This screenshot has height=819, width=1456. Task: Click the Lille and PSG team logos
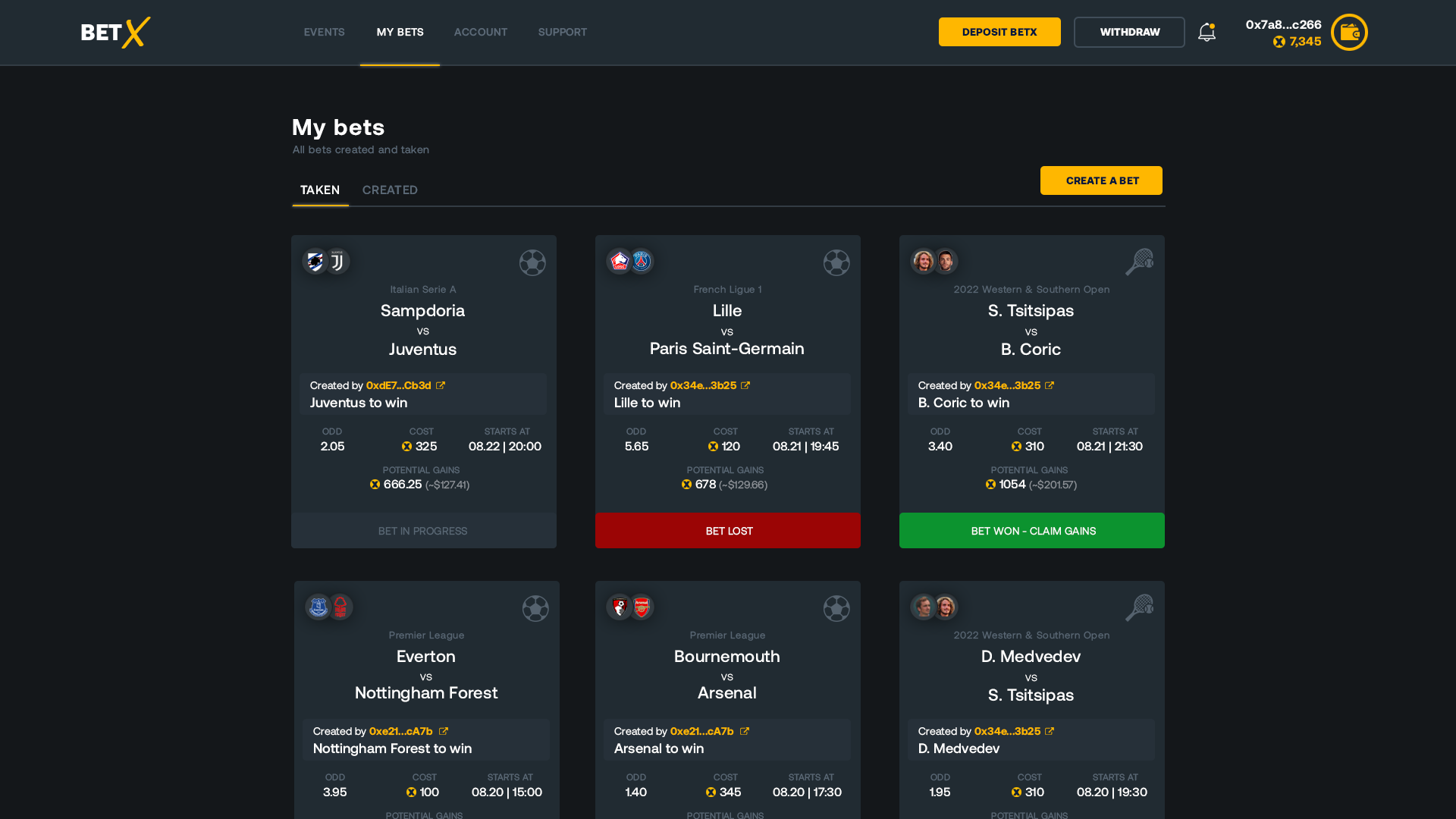630,262
